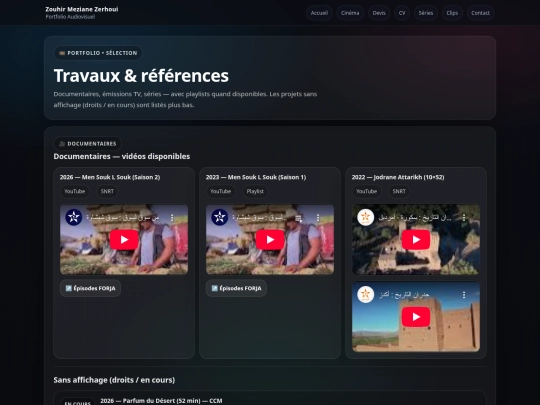Click Zouhir Meziane Zerhoui site title
Screen dimensions: 540x405
point(82,9)
